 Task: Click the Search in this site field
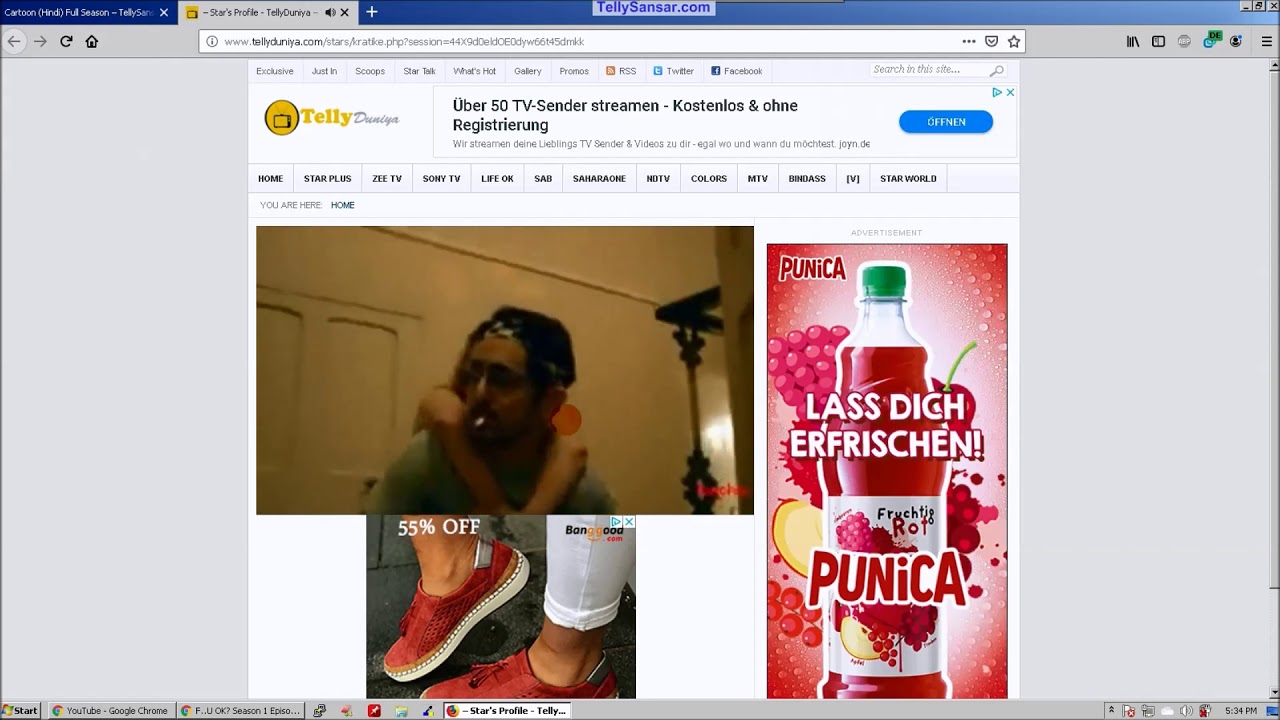pos(929,70)
